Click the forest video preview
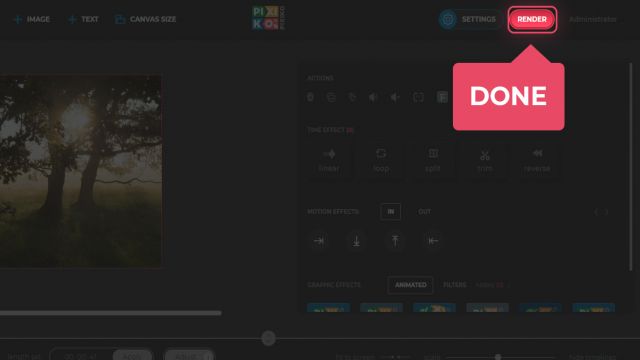 tap(80, 171)
